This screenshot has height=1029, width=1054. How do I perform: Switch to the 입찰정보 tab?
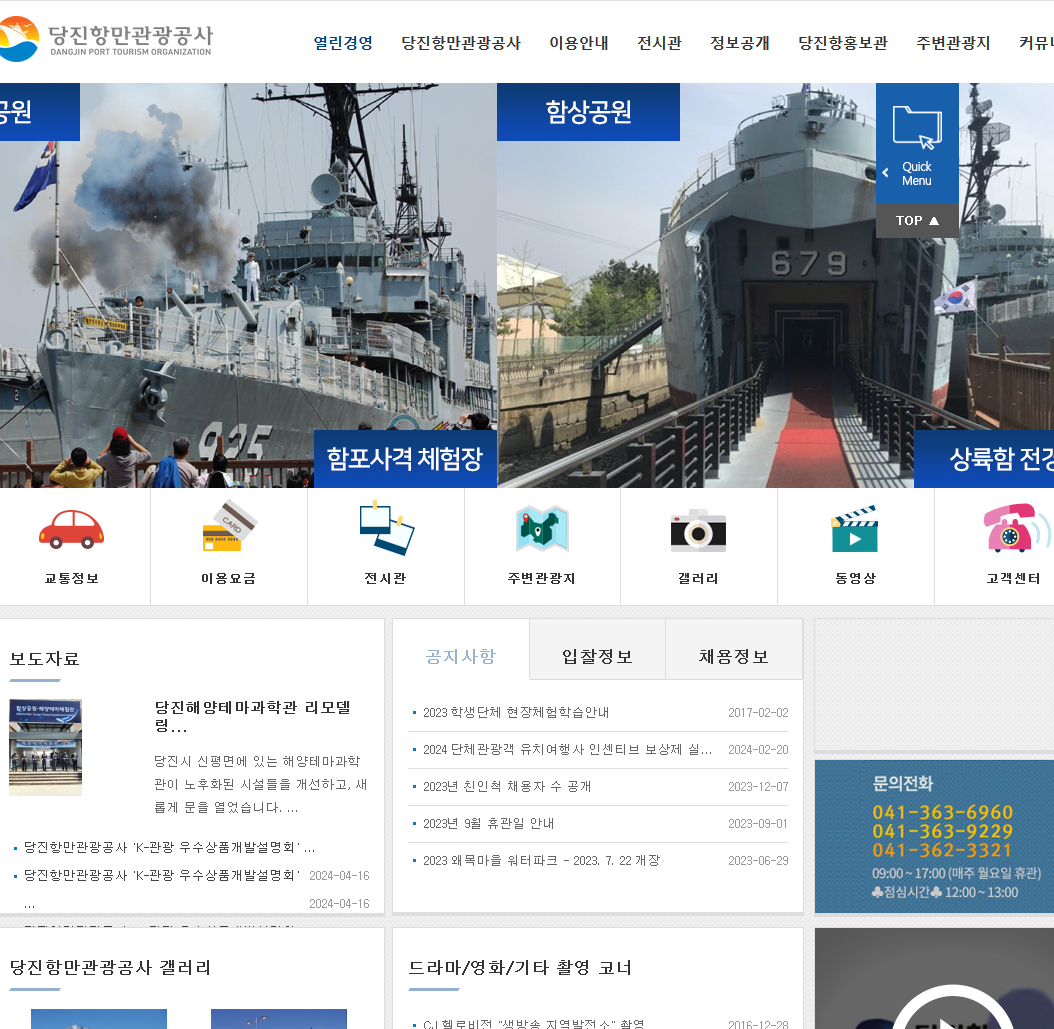pos(598,656)
